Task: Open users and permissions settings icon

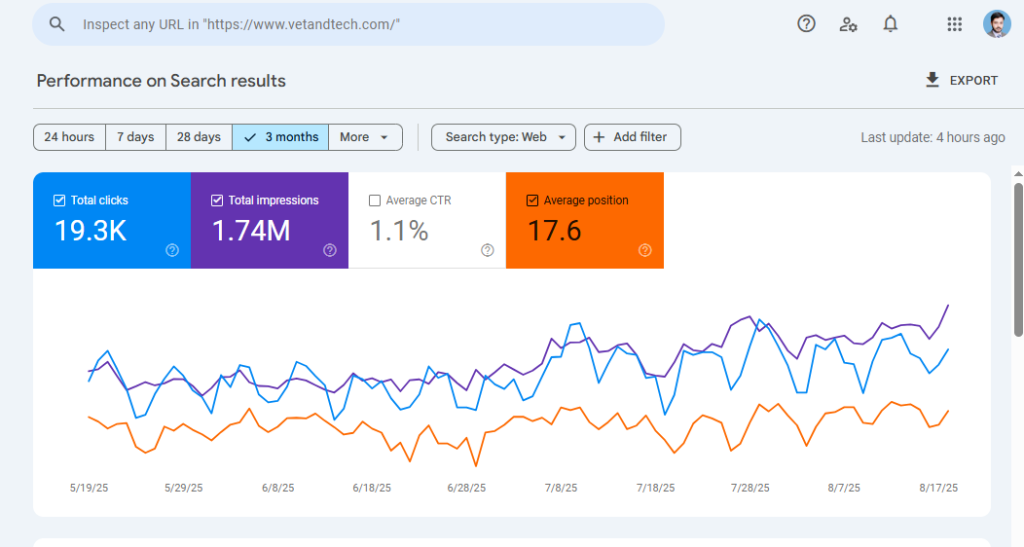Action: pyautogui.click(x=848, y=25)
